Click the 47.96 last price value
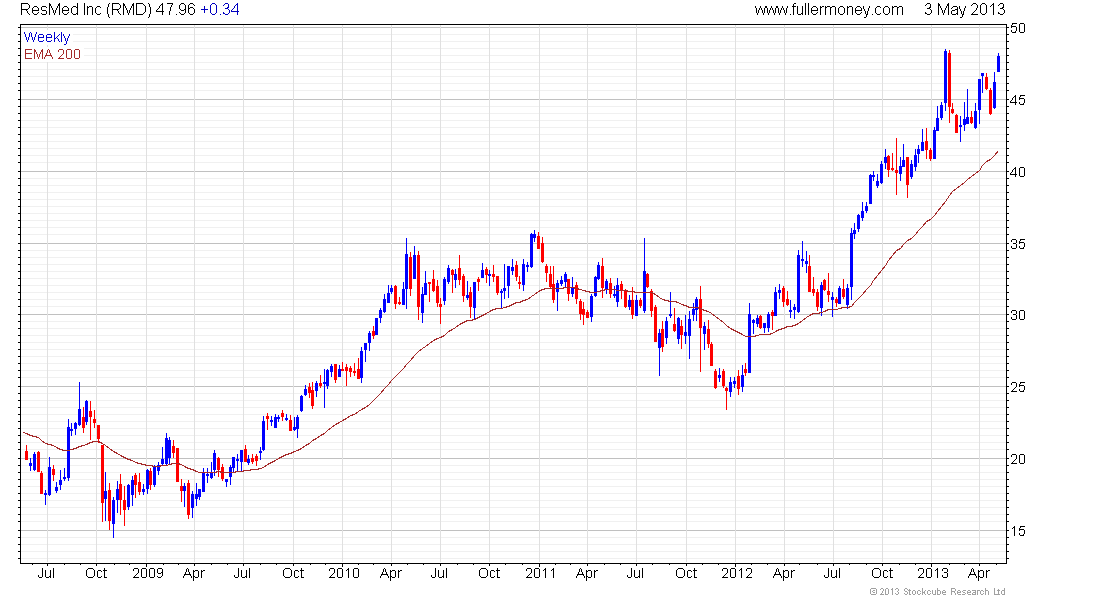The width and height of the screenshot is (1100, 600). pos(175,10)
